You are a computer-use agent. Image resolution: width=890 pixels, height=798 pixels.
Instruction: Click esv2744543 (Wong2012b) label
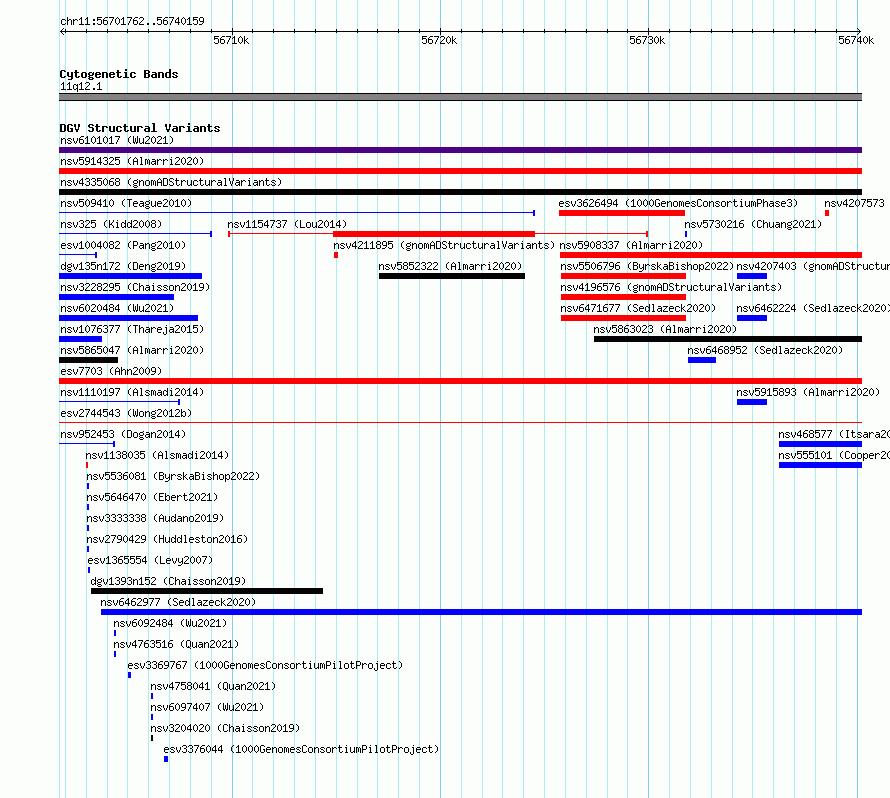coord(126,413)
